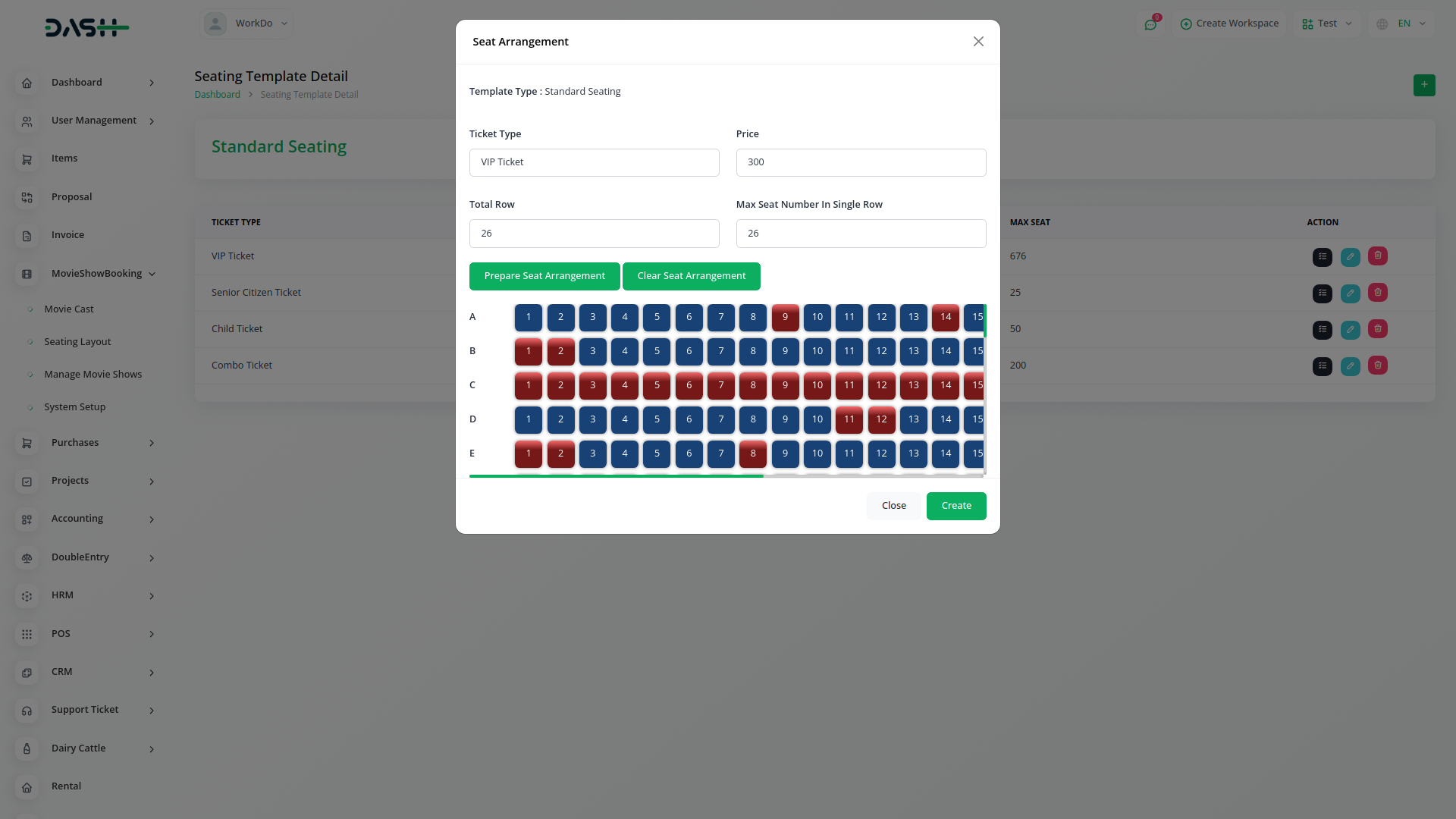
Task: Click the green plus add button
Action: coord(1423,85)
